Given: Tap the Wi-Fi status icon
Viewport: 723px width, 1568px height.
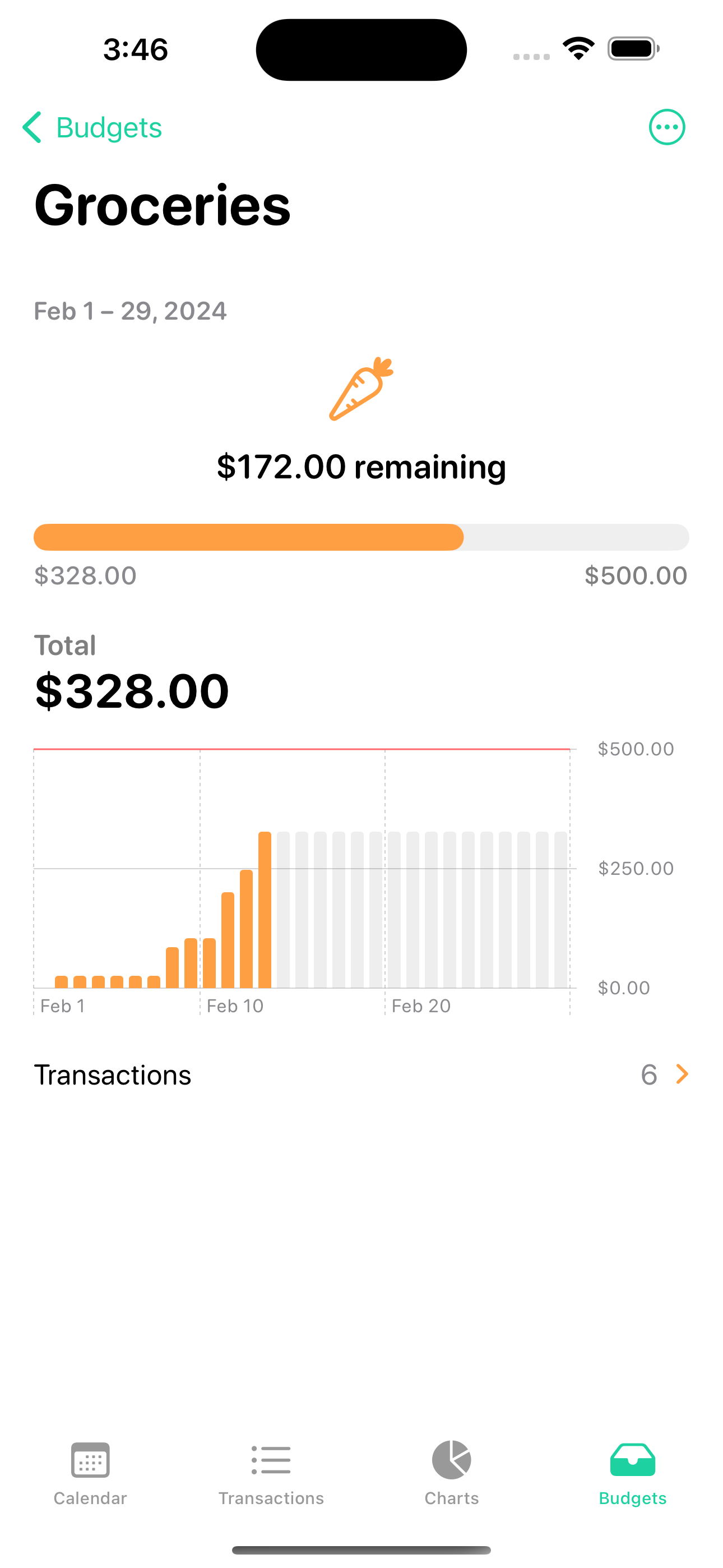Looking at the screenshot, I should pyautogui.click(x=578, y=49).
